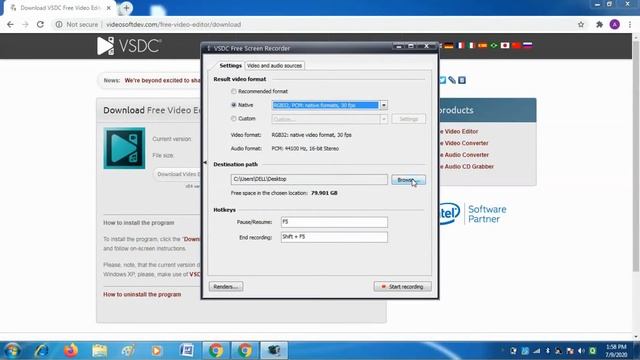Click the Browse button for destination path
This screenshot has height=360, width=640.
click(409, 180)
